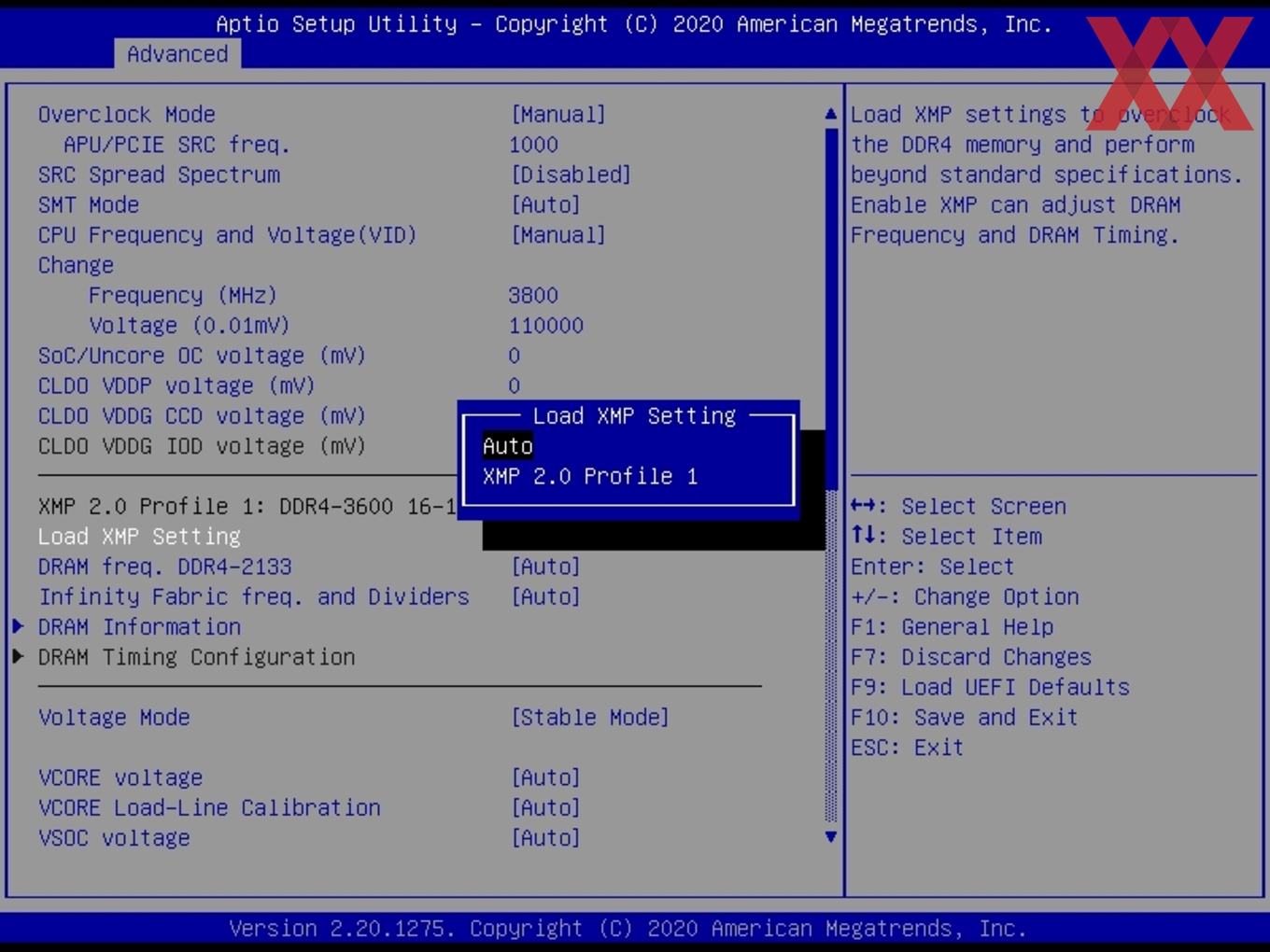The width and height of the screenshot is (1270, 952).
Task: Select CLDO VDDG IOD voltage label
Action: click(203, 446)
